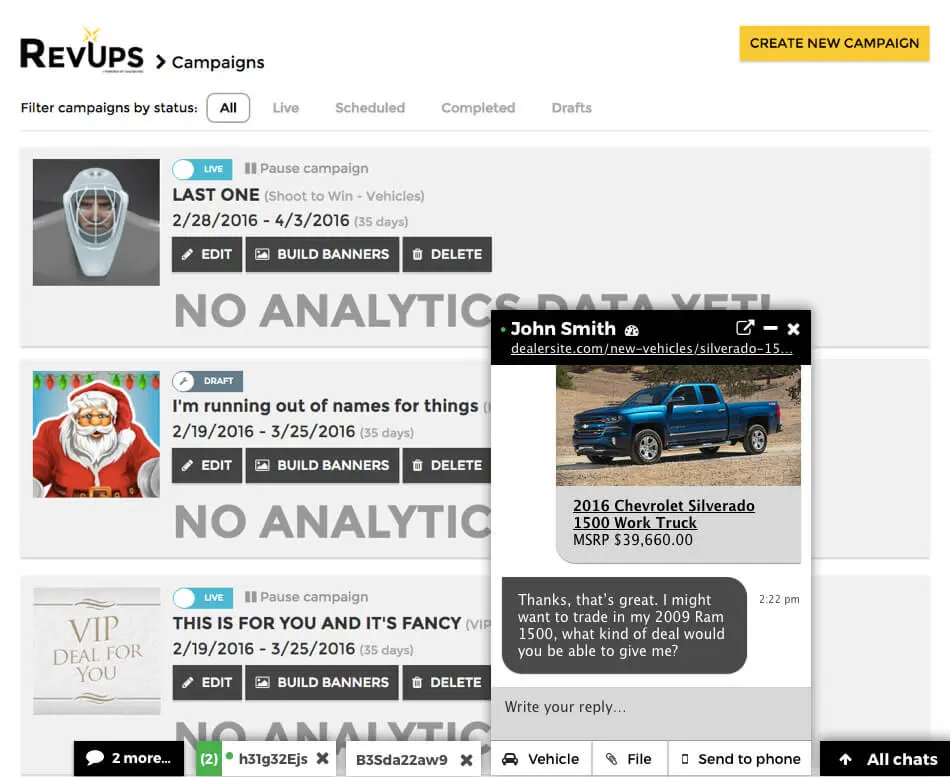Attach a File in chat

630,759
